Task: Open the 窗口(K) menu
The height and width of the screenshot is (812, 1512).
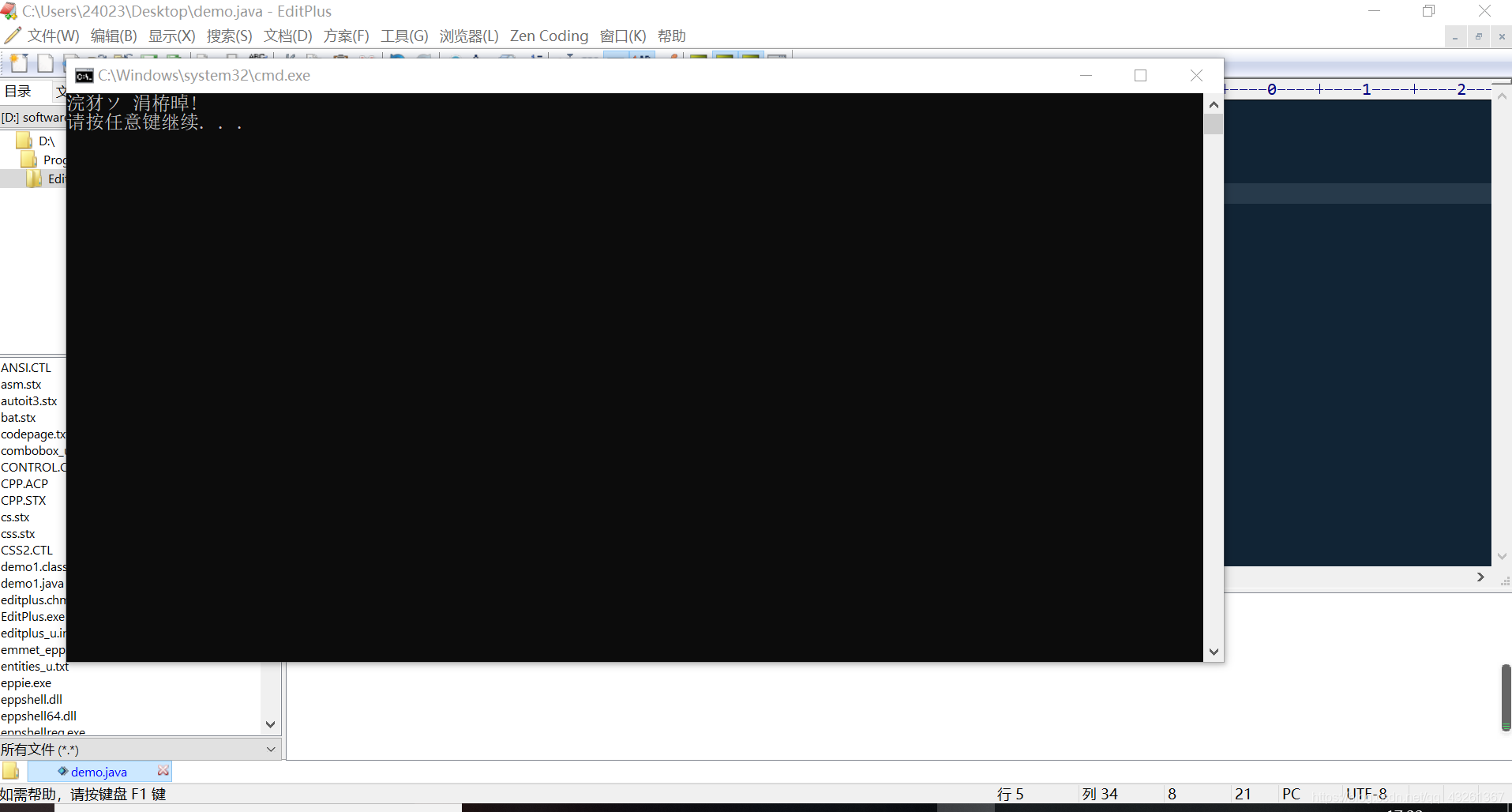Action: 623,36
